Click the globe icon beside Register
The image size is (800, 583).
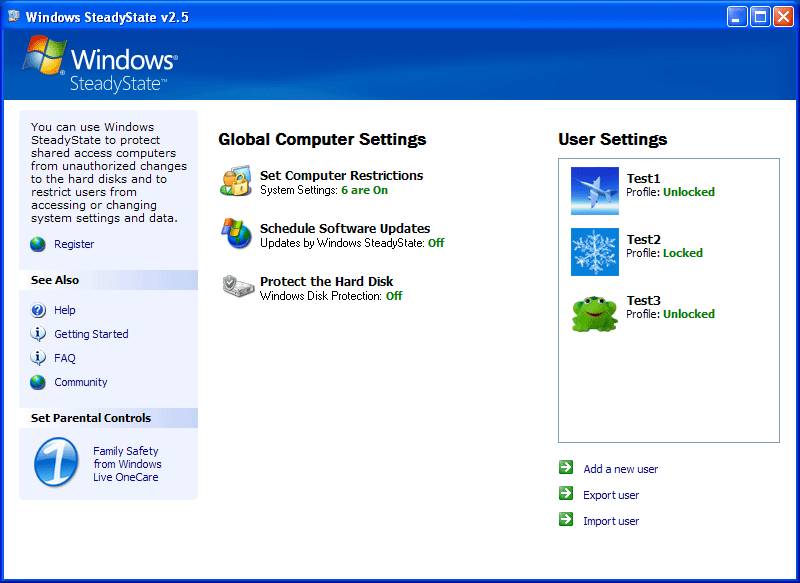pyautogui.click(x=38, y=244)
